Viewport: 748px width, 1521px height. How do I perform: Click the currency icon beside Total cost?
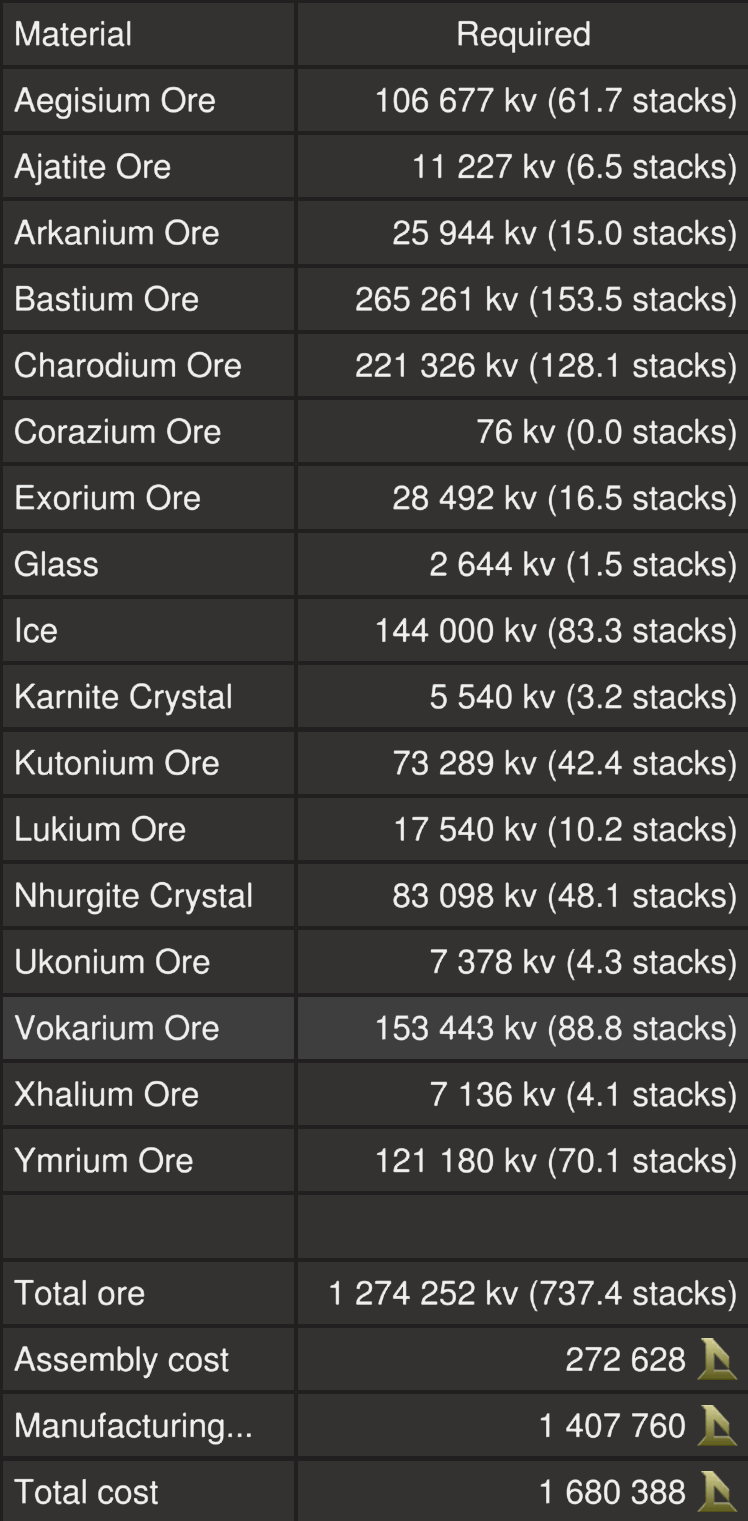(717, 1492)
